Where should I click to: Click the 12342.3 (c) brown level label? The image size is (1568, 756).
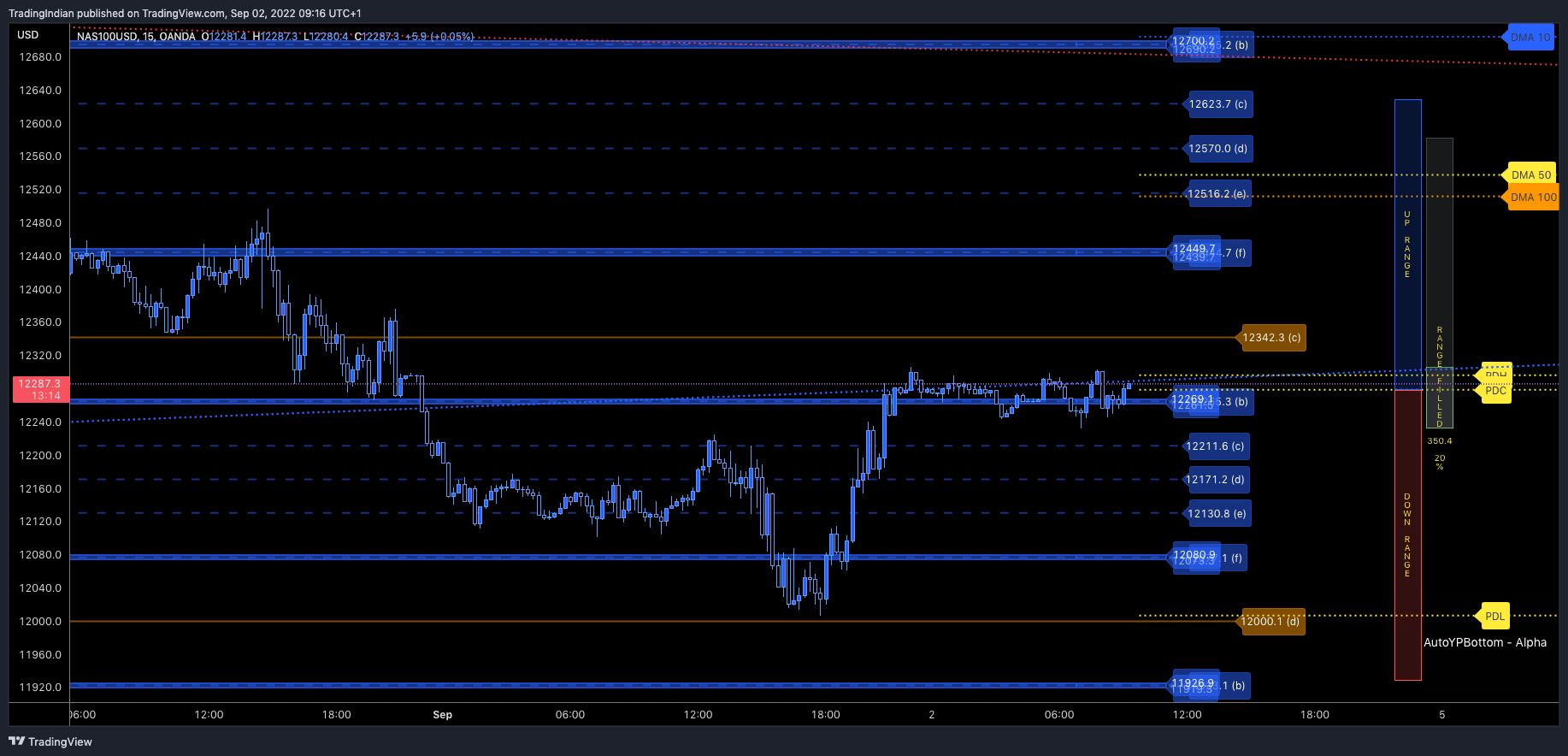[1271, 338]
